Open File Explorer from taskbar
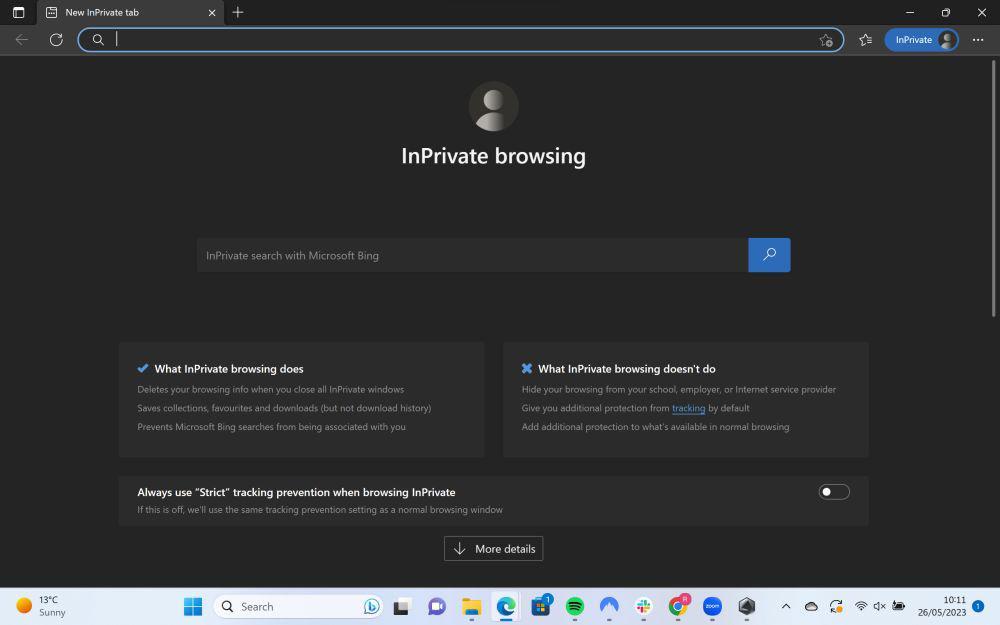The height and width of the screenshot is (625, 1000). [x=471, y=607]
